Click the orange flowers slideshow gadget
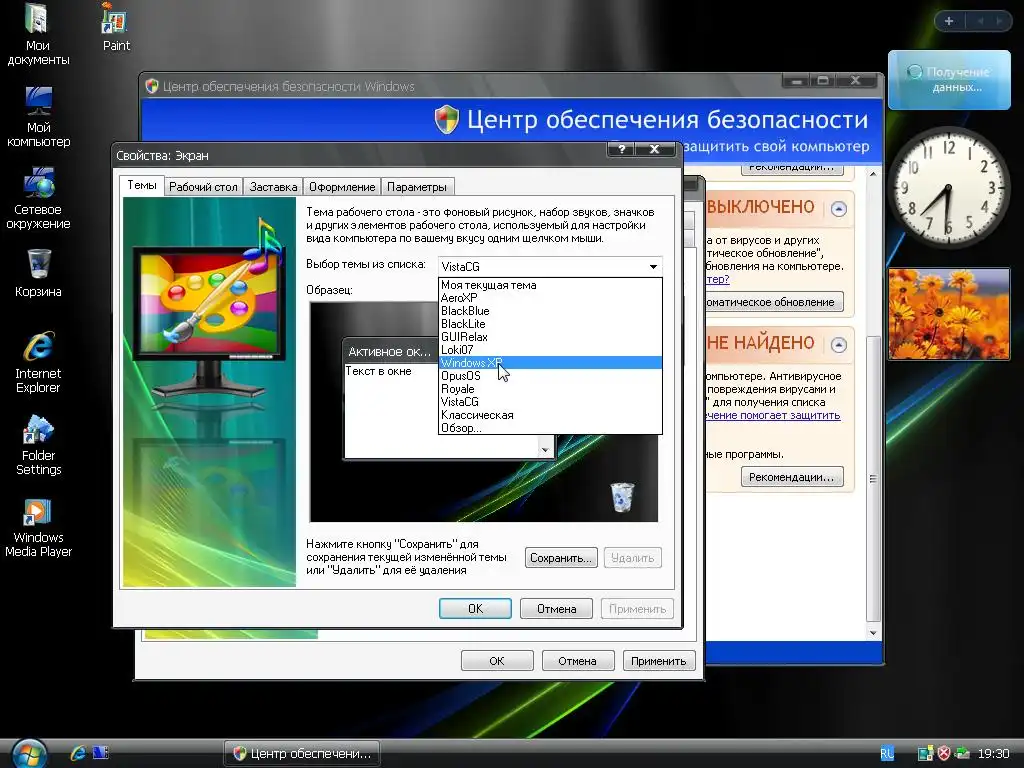 tap(949, 313)
